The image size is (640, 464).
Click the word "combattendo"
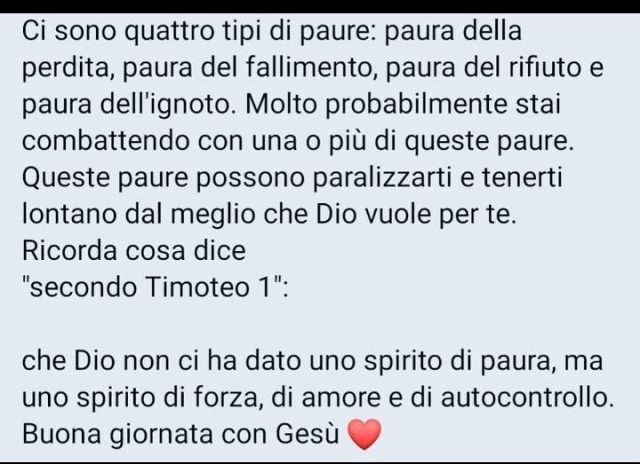(x=106, y=141)
